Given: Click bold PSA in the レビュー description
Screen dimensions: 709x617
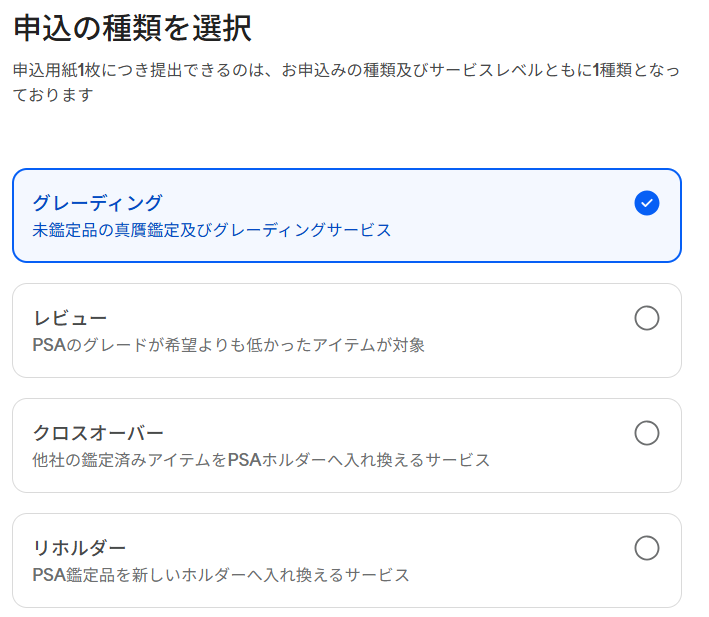Looking at the screenshot, I should point(48,345).
